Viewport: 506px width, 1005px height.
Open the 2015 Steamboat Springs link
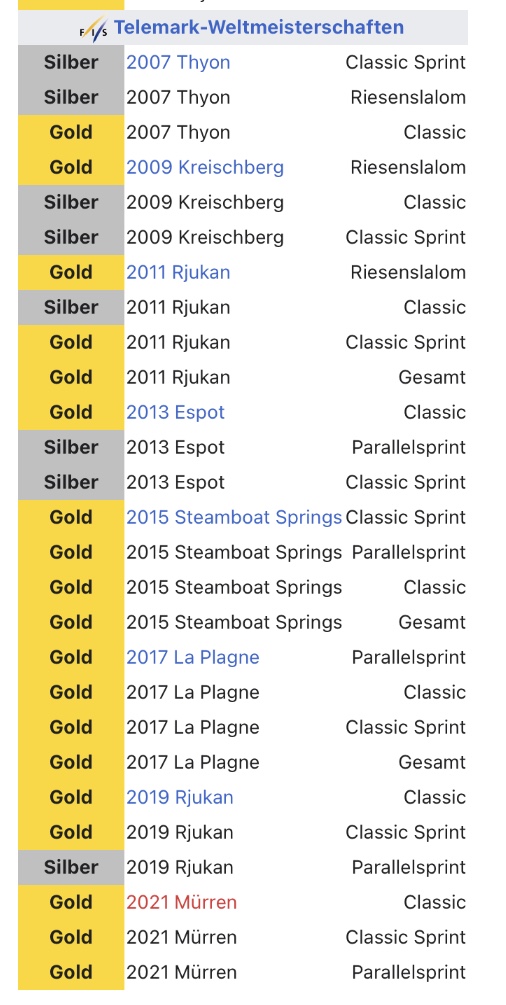pyautogui.click(x=233, y=517)
